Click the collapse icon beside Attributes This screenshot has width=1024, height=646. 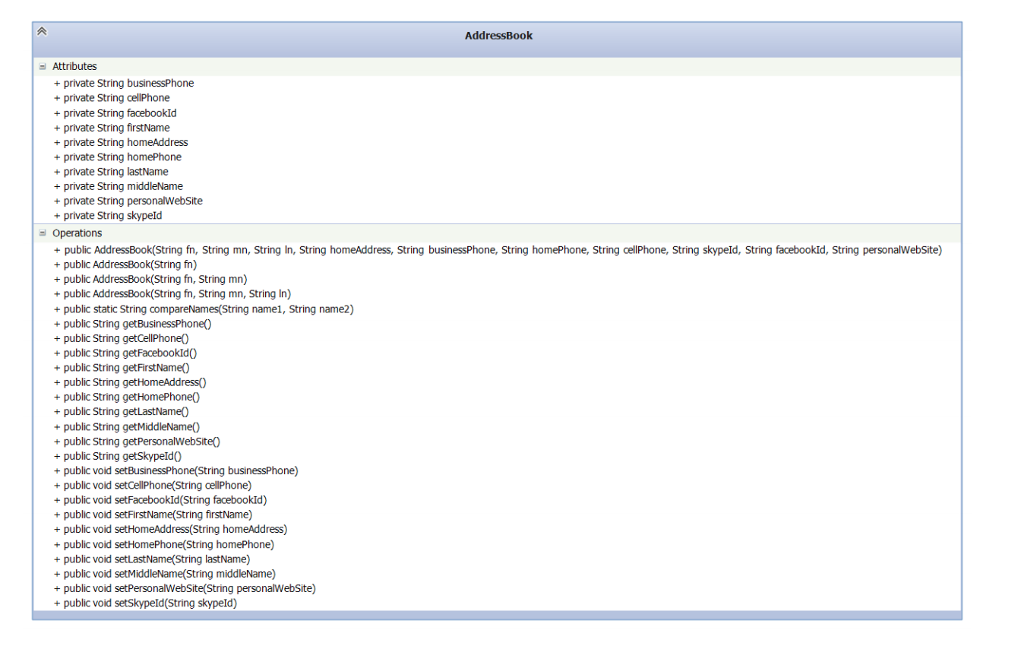(41, 66)
